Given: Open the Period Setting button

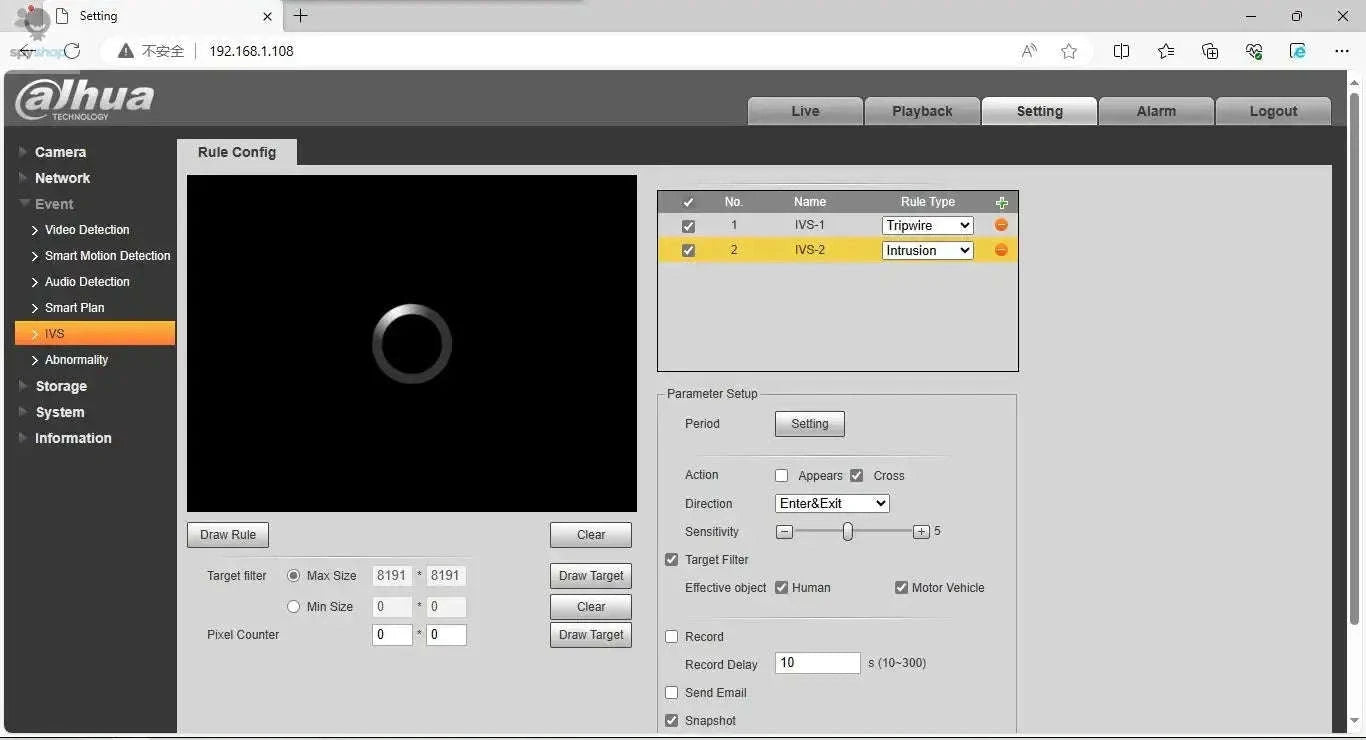Looking at the screenshot, I should pos(809,424).
